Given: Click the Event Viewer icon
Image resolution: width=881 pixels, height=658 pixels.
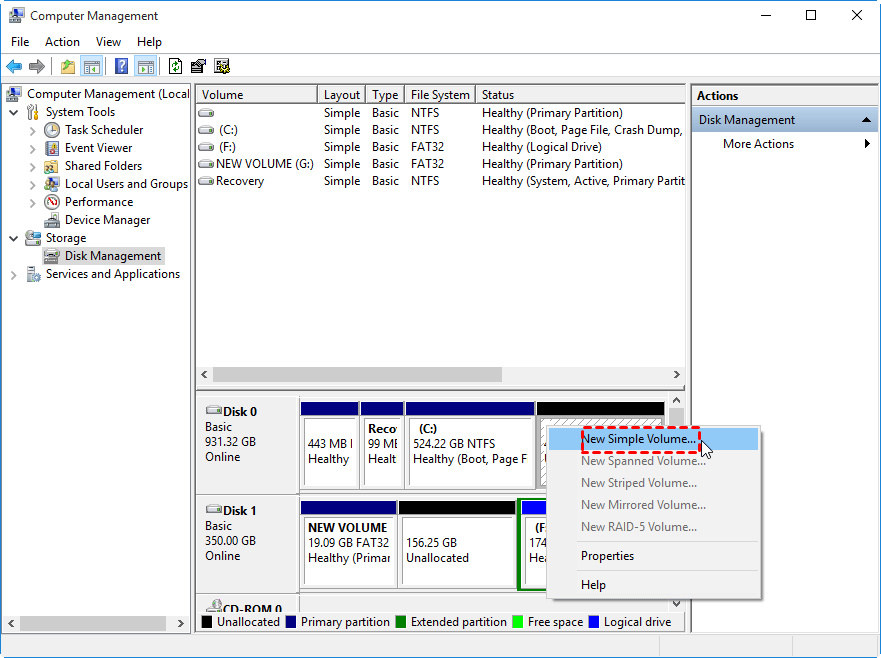Looking at the screenshot, I should [x=52, y=148].
